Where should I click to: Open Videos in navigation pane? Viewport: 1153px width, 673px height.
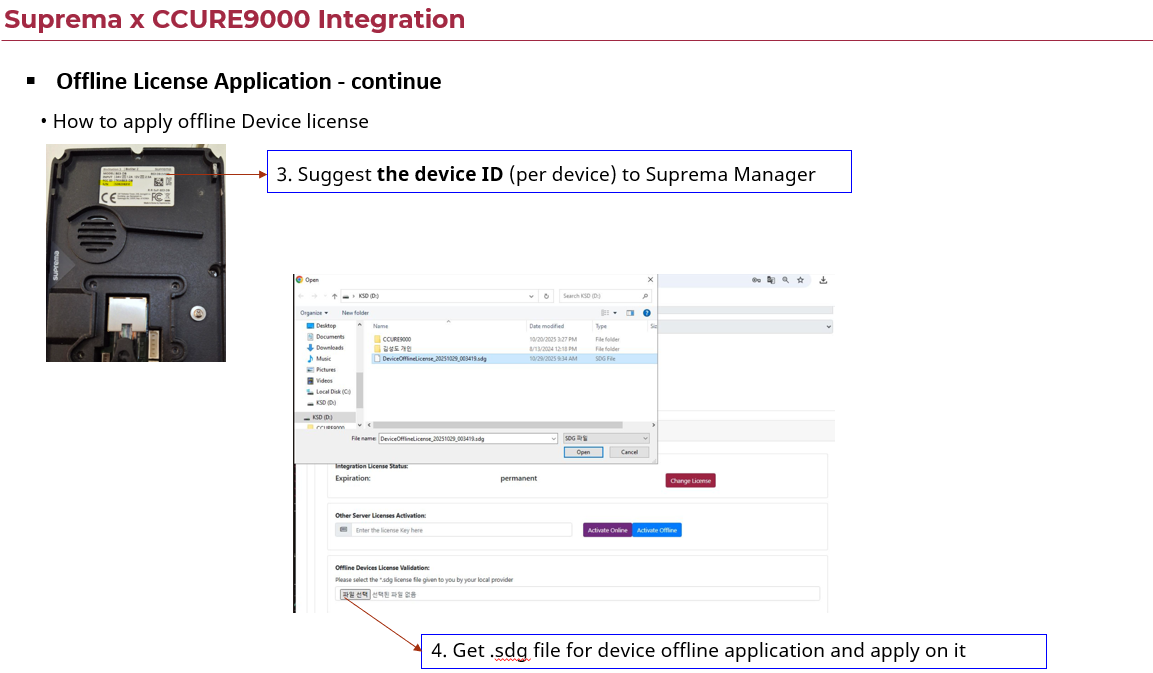320,381
